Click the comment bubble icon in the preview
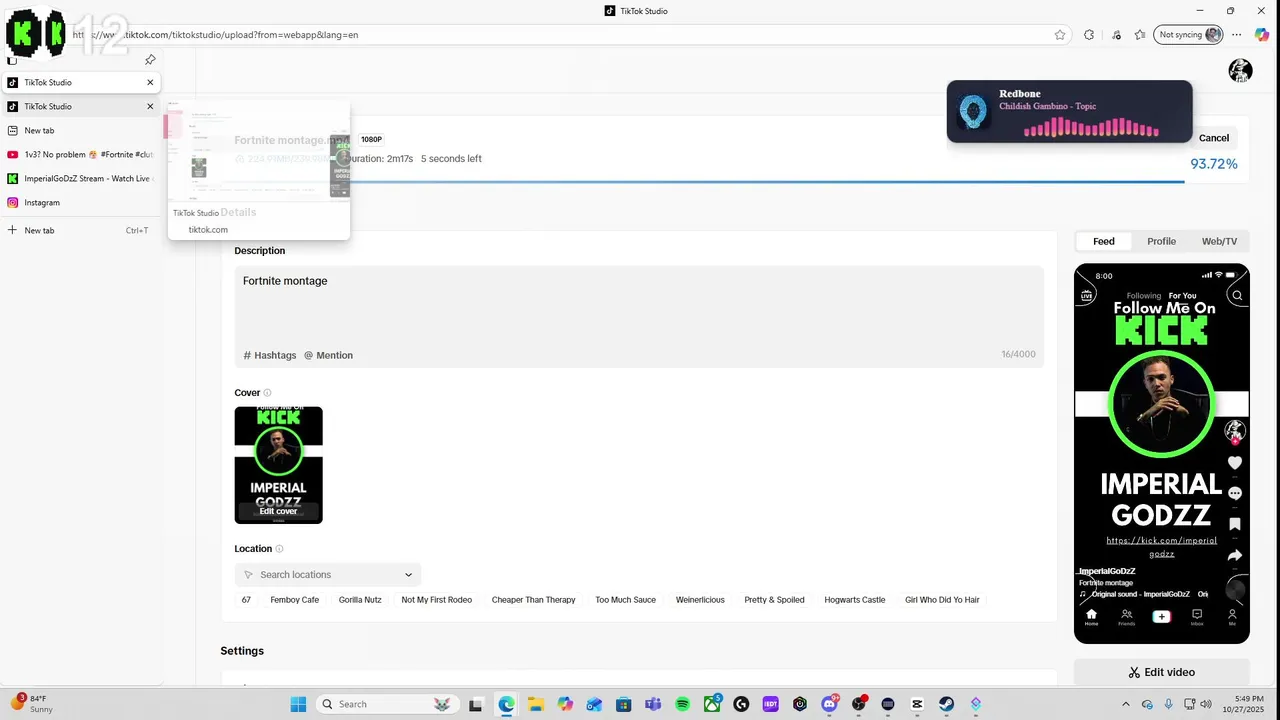1280x720 pixels. (1235, 493)
